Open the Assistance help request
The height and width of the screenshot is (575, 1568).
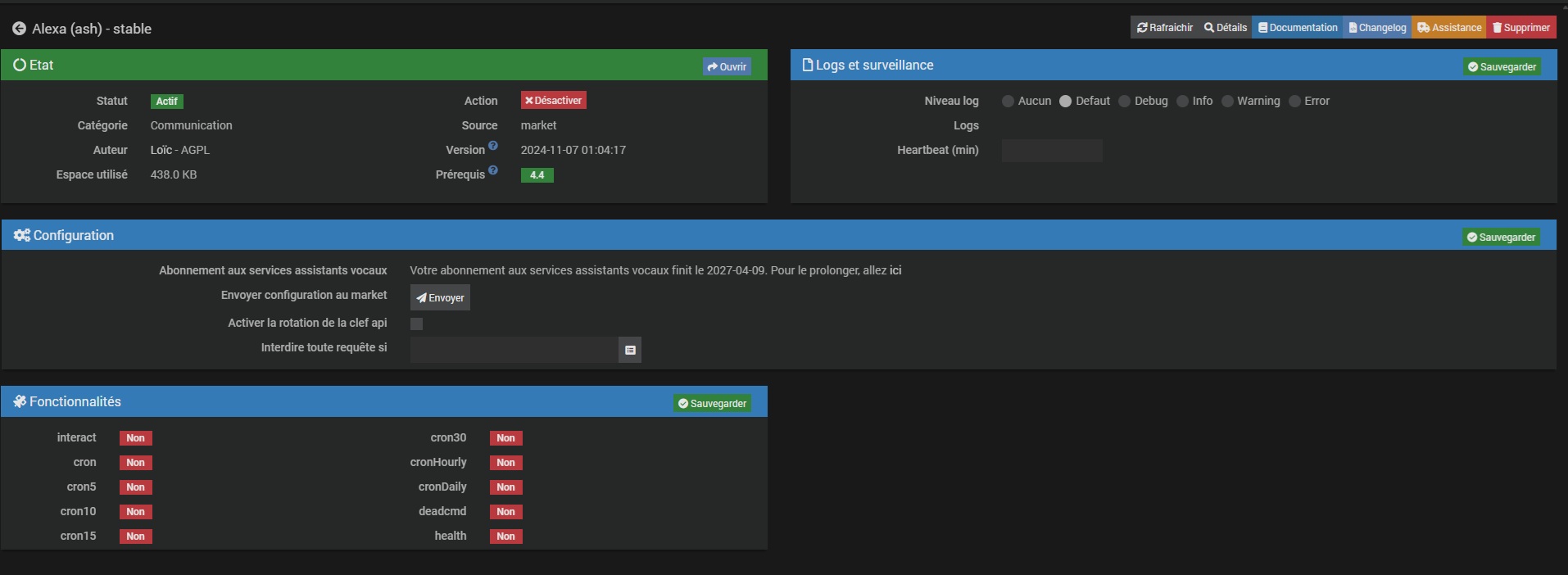[1449, 28]
